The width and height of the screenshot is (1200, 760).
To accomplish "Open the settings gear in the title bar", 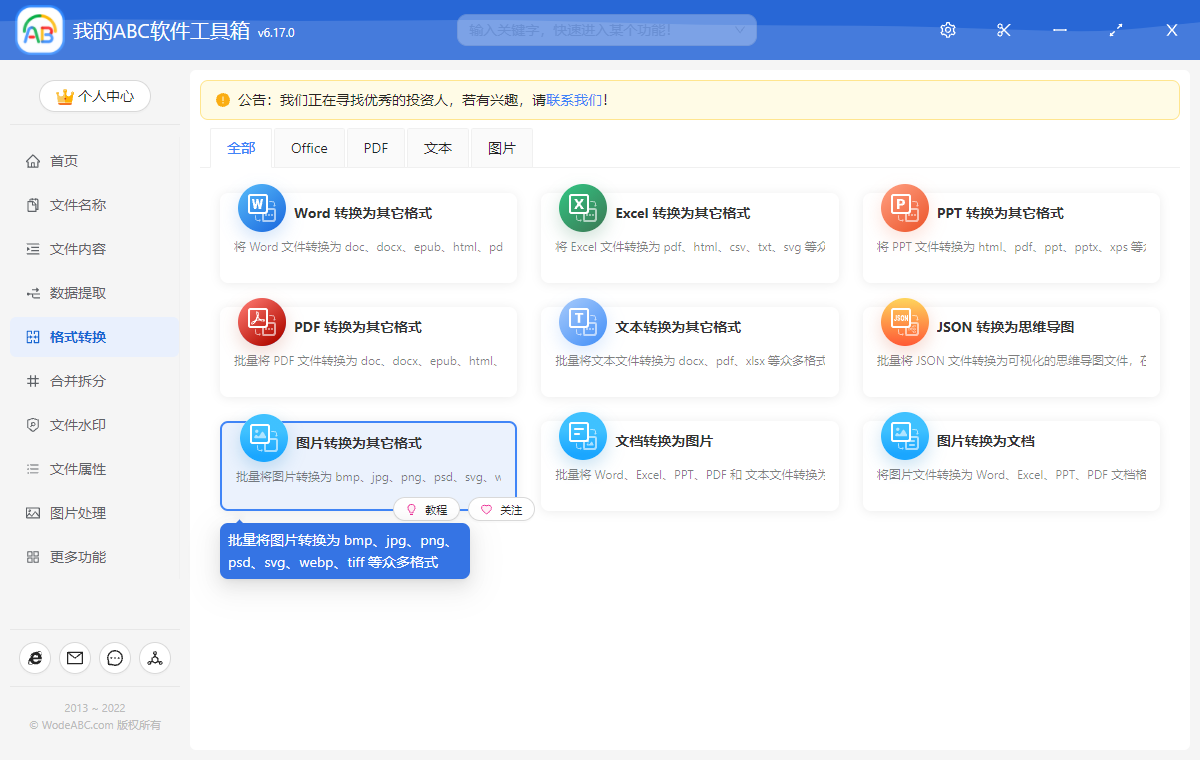I will (947, 30).
